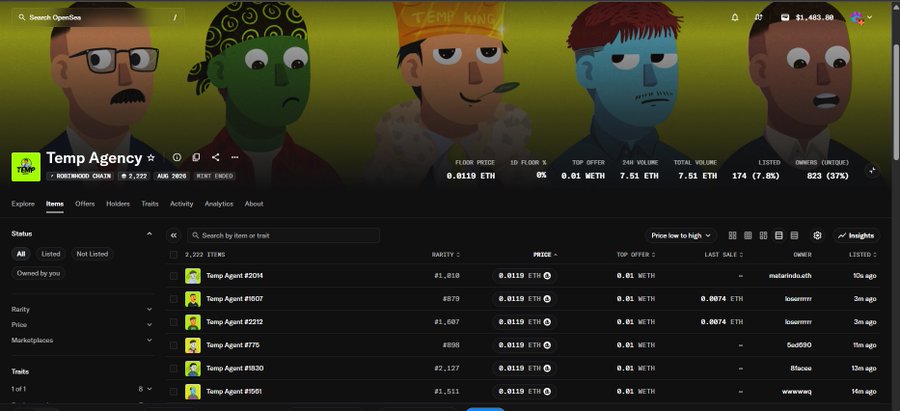The width and height of the screenshot is (900, 411).
Task: Switch to the Holders tab
Action: tap(118, 204)
